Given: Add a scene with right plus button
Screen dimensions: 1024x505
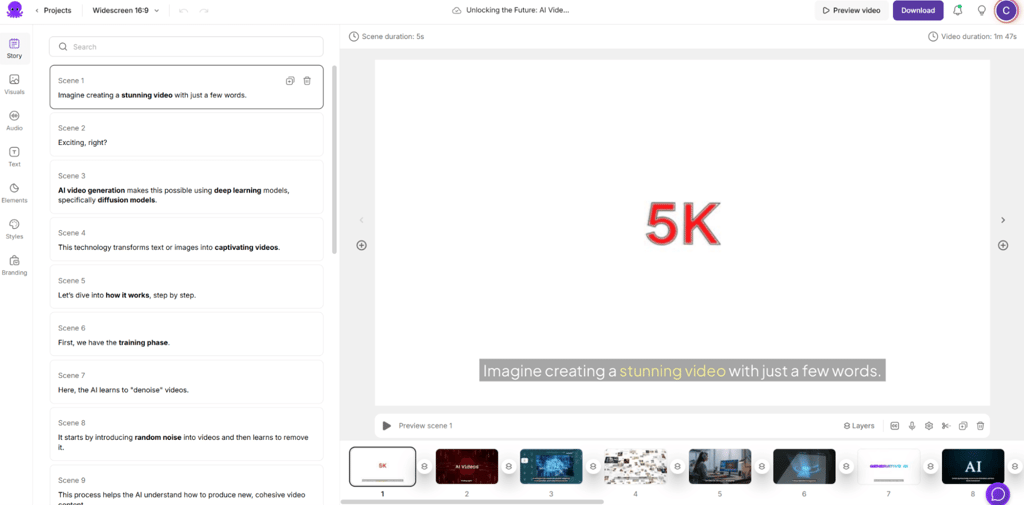Looking at the screenshot, I should pos(1003,245).
